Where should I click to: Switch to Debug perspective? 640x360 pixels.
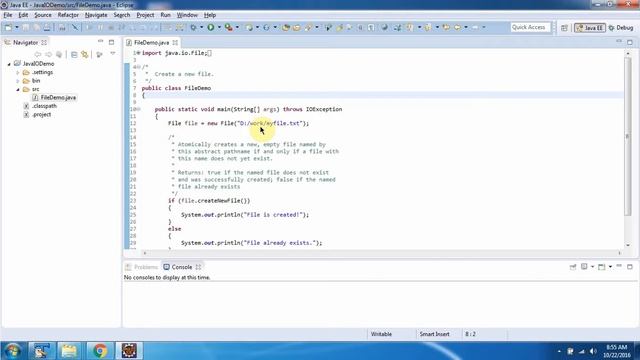[621, 28]
